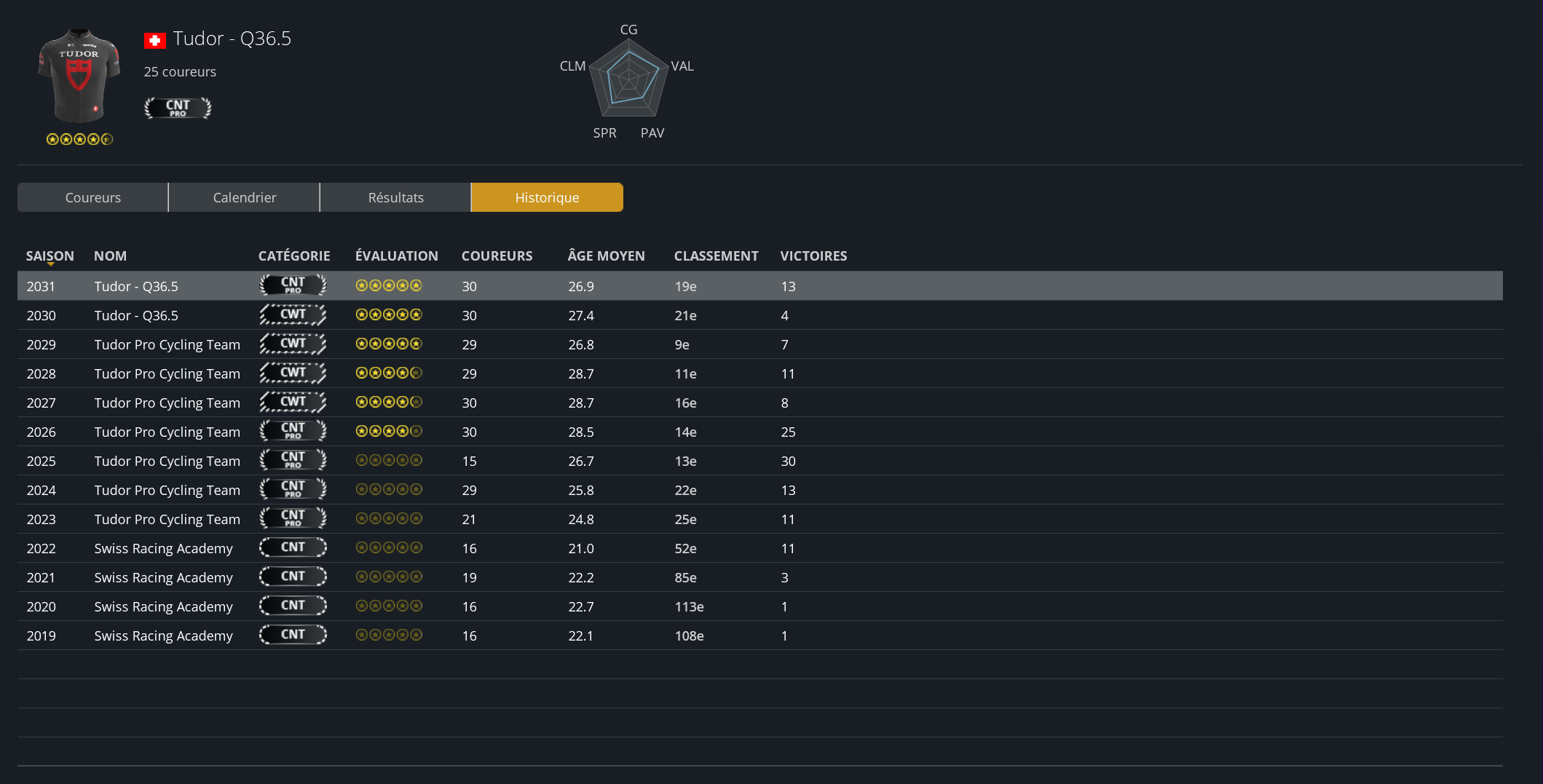Select the Historique tab
The height and width of the screenshot is (784, 1543).
pos(547,197)
